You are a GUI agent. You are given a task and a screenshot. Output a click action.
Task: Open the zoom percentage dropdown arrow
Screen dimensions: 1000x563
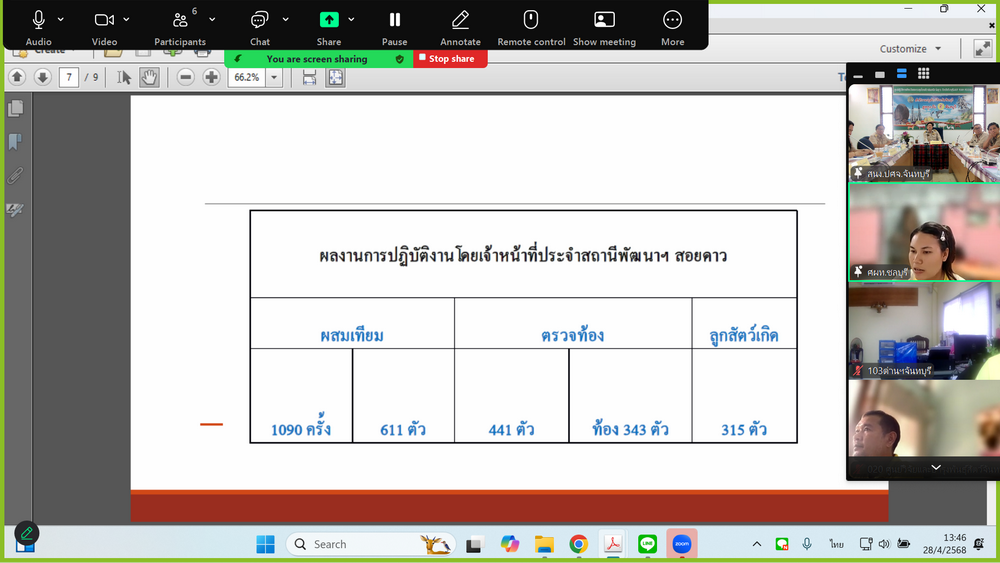pos(274,77)
